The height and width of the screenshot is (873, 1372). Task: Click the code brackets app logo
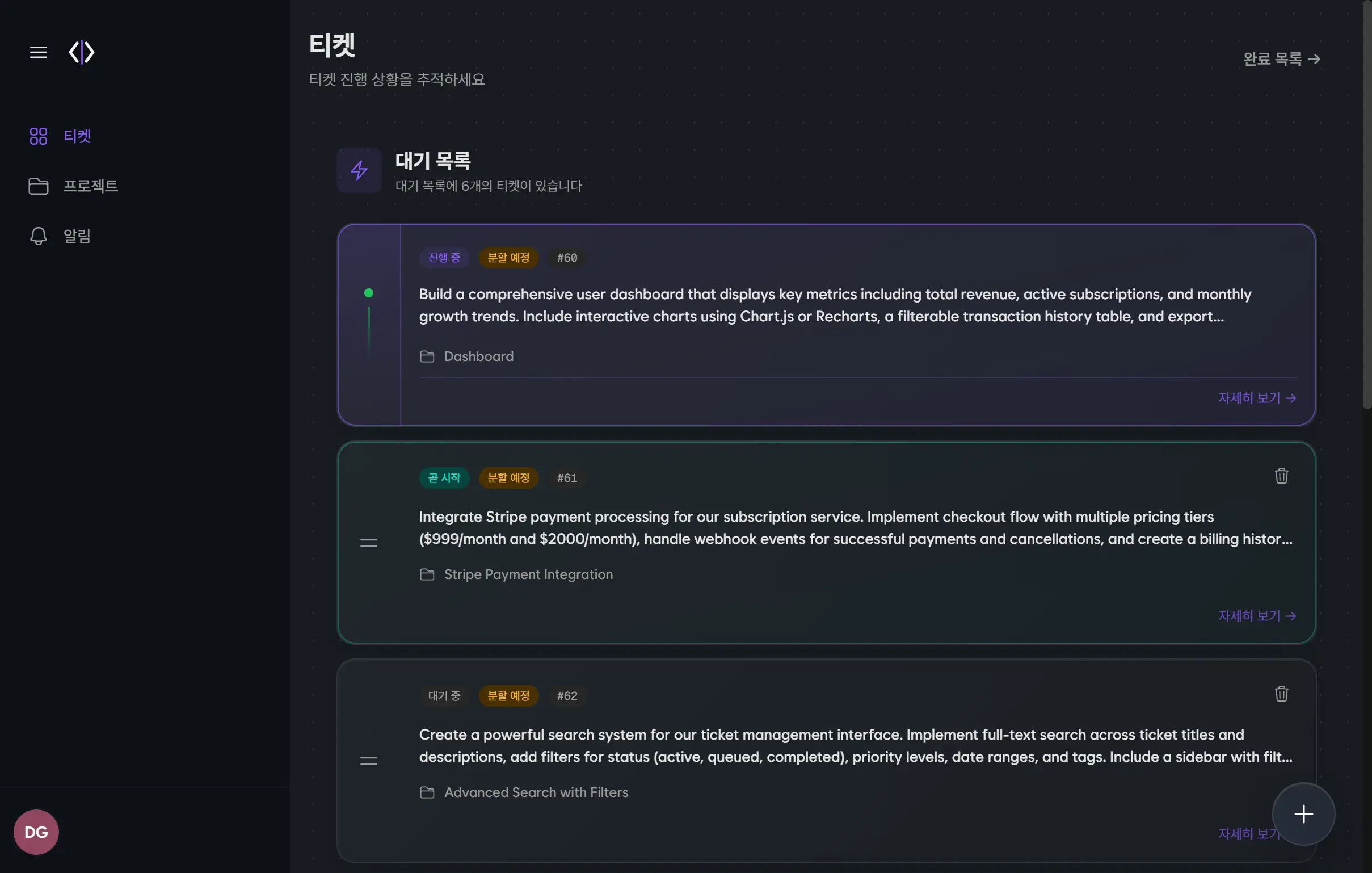81,52
